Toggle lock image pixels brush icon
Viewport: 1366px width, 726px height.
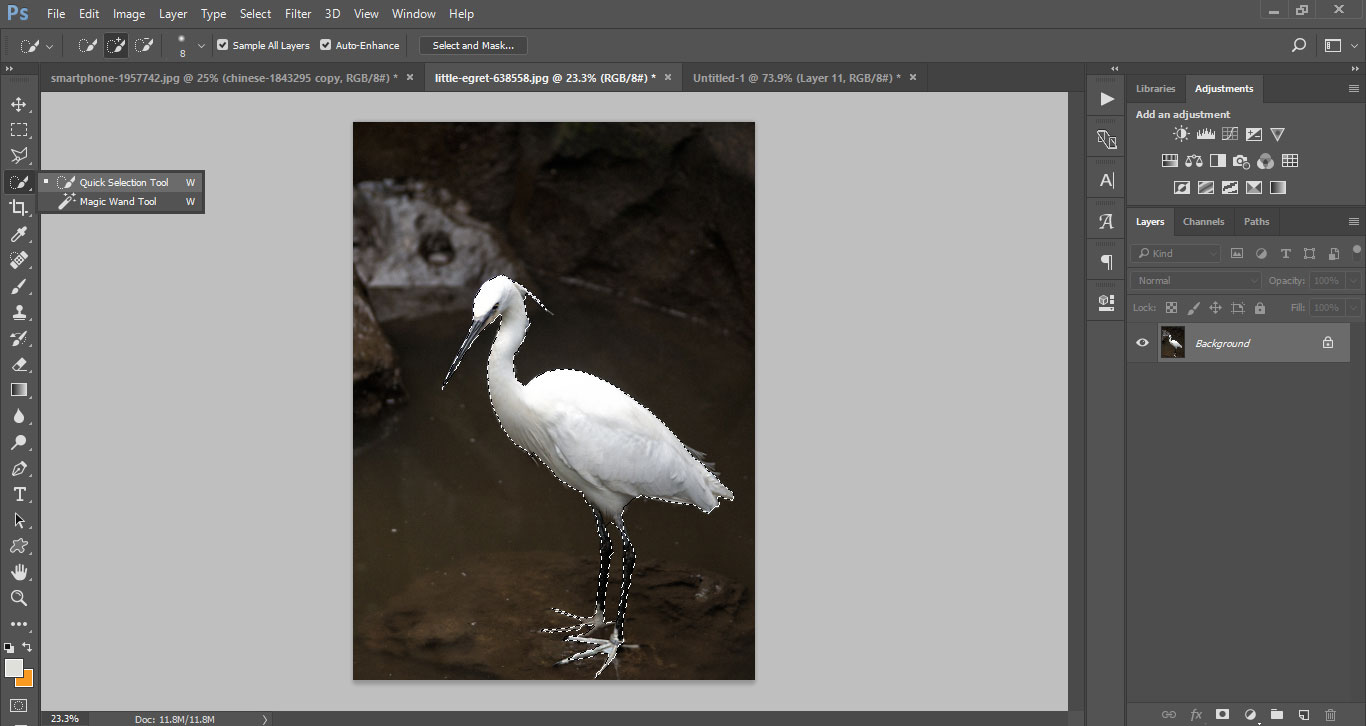(x=1193, y=308)
